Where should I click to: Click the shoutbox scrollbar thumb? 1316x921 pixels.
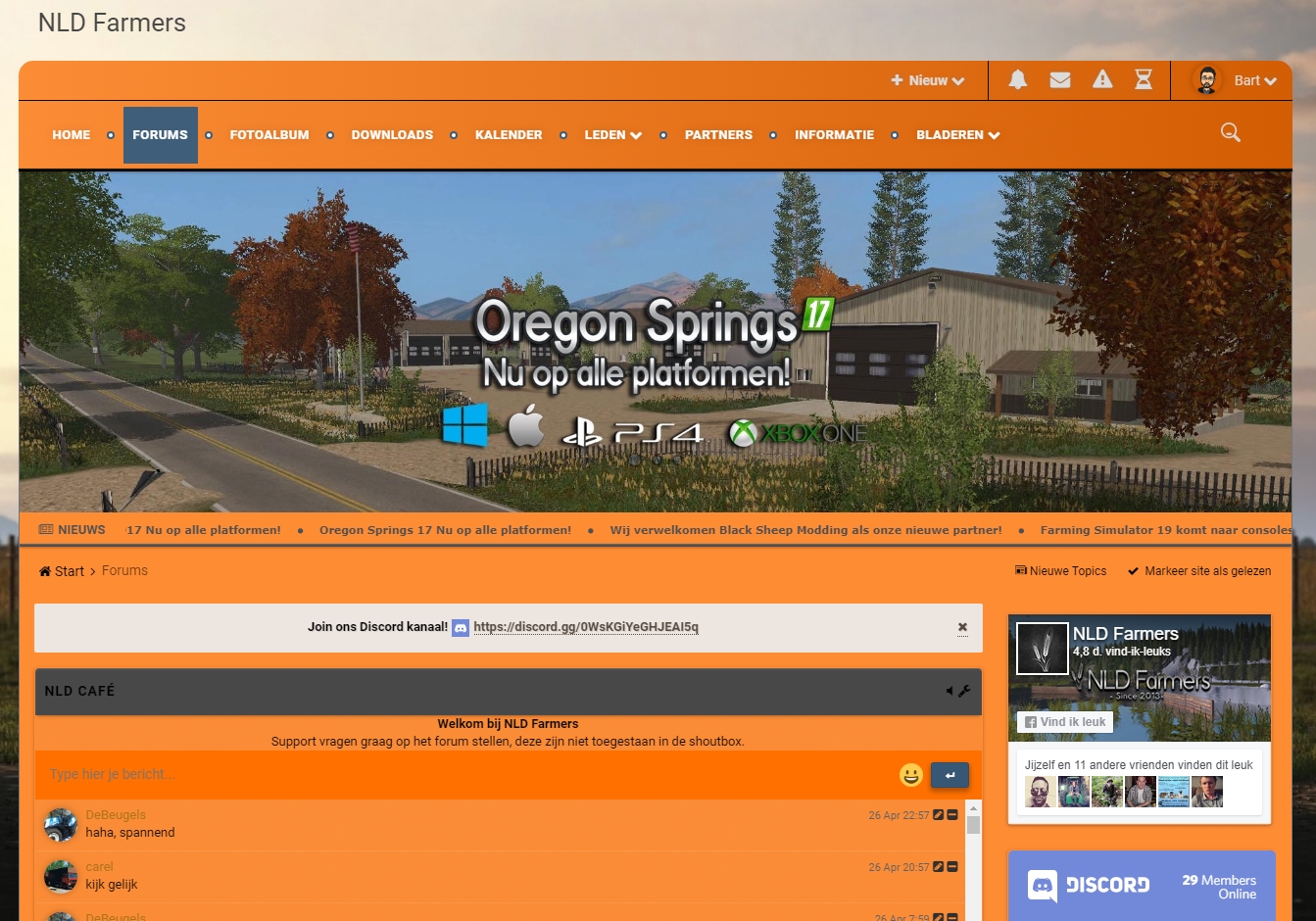[973, 825]
